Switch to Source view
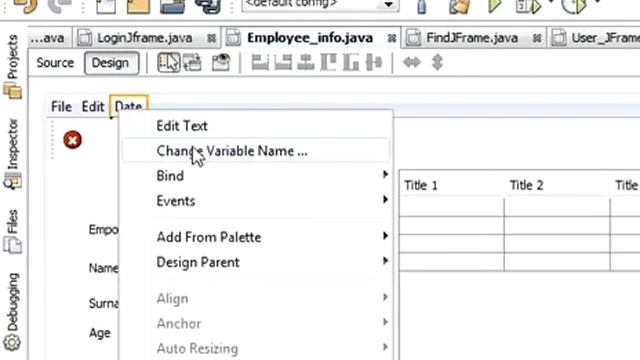Viewport: 640px width, 360px height. 55,63
